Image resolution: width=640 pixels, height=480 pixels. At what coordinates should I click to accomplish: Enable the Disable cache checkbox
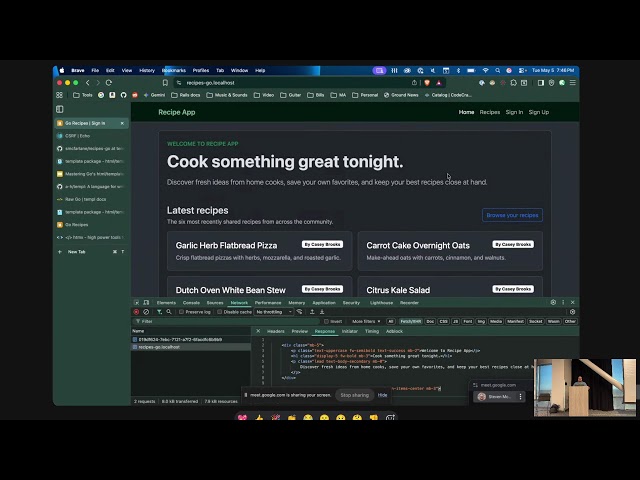click(220, 312)
